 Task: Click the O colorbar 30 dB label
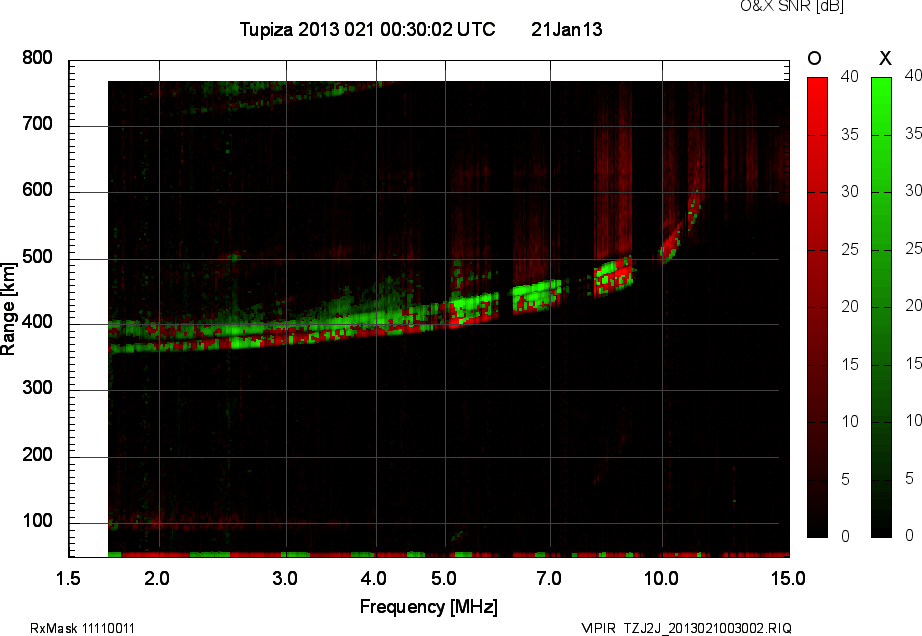click(x=850, y=192)
